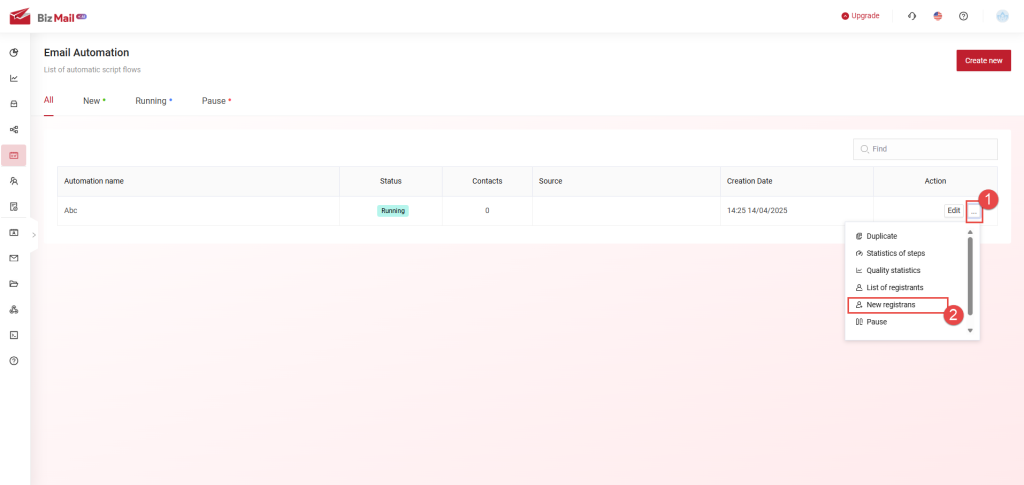This screenshot has height=485, width=1024.
Task: Click the US flag language selector
Action: coord(937,16)
